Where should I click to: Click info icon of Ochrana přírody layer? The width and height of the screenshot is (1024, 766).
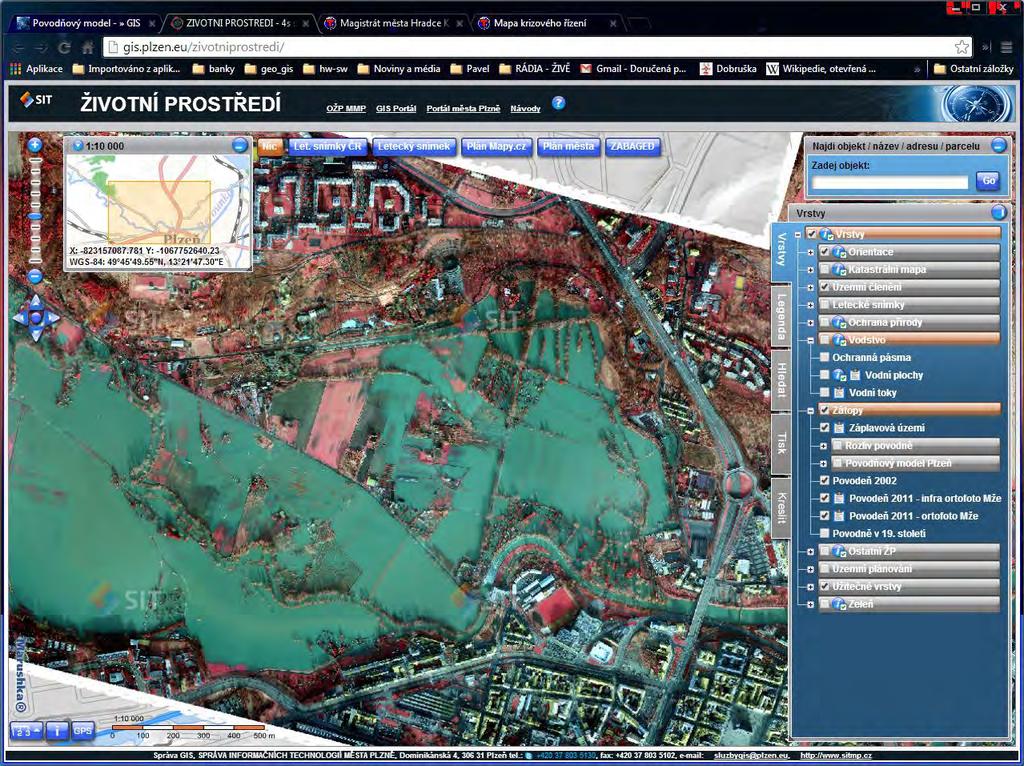840,322
